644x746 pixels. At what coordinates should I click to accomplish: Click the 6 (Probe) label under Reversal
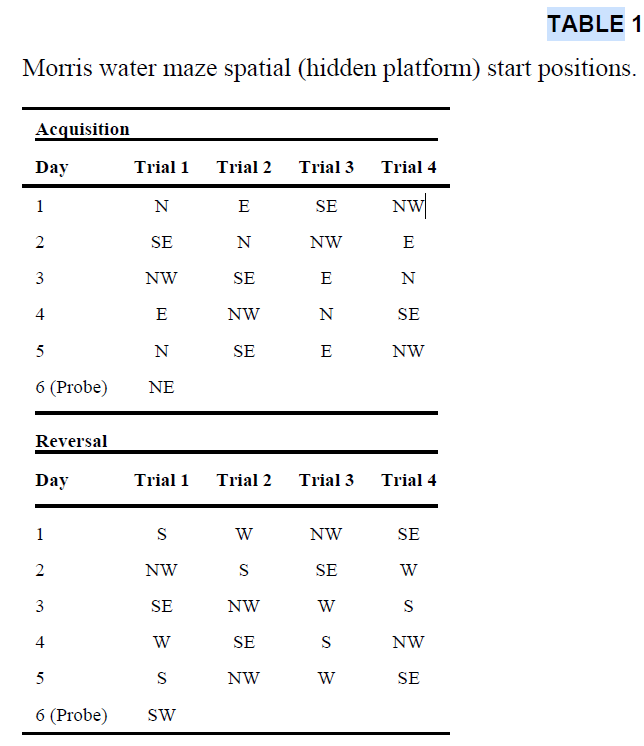71,715
